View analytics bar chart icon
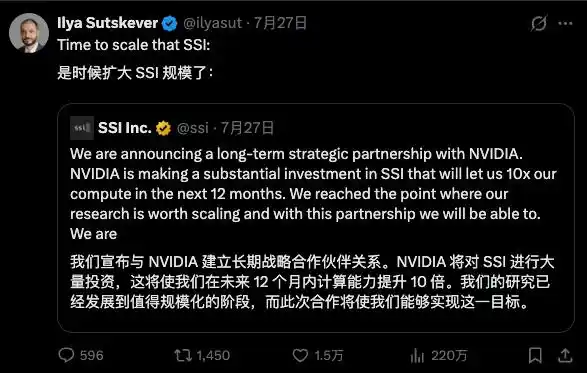This screenshot has height=373, width=587. (417, 355)
